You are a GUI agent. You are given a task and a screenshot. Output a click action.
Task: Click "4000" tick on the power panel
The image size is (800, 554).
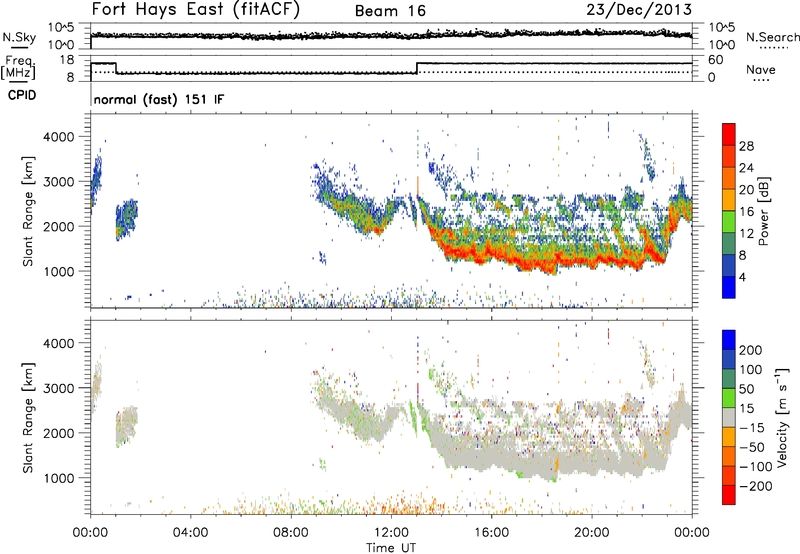pyautogui.click(x=59, y=137)
